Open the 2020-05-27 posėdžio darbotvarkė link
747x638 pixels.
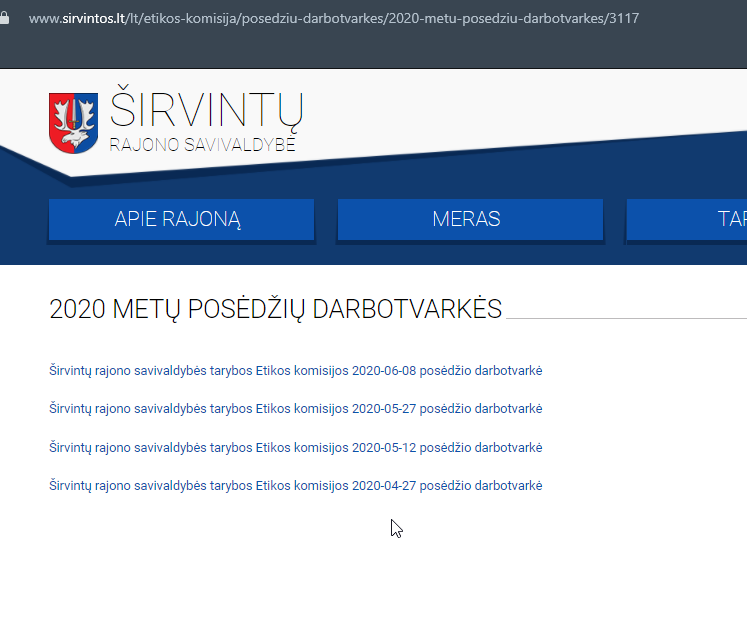tap(295, 409)
